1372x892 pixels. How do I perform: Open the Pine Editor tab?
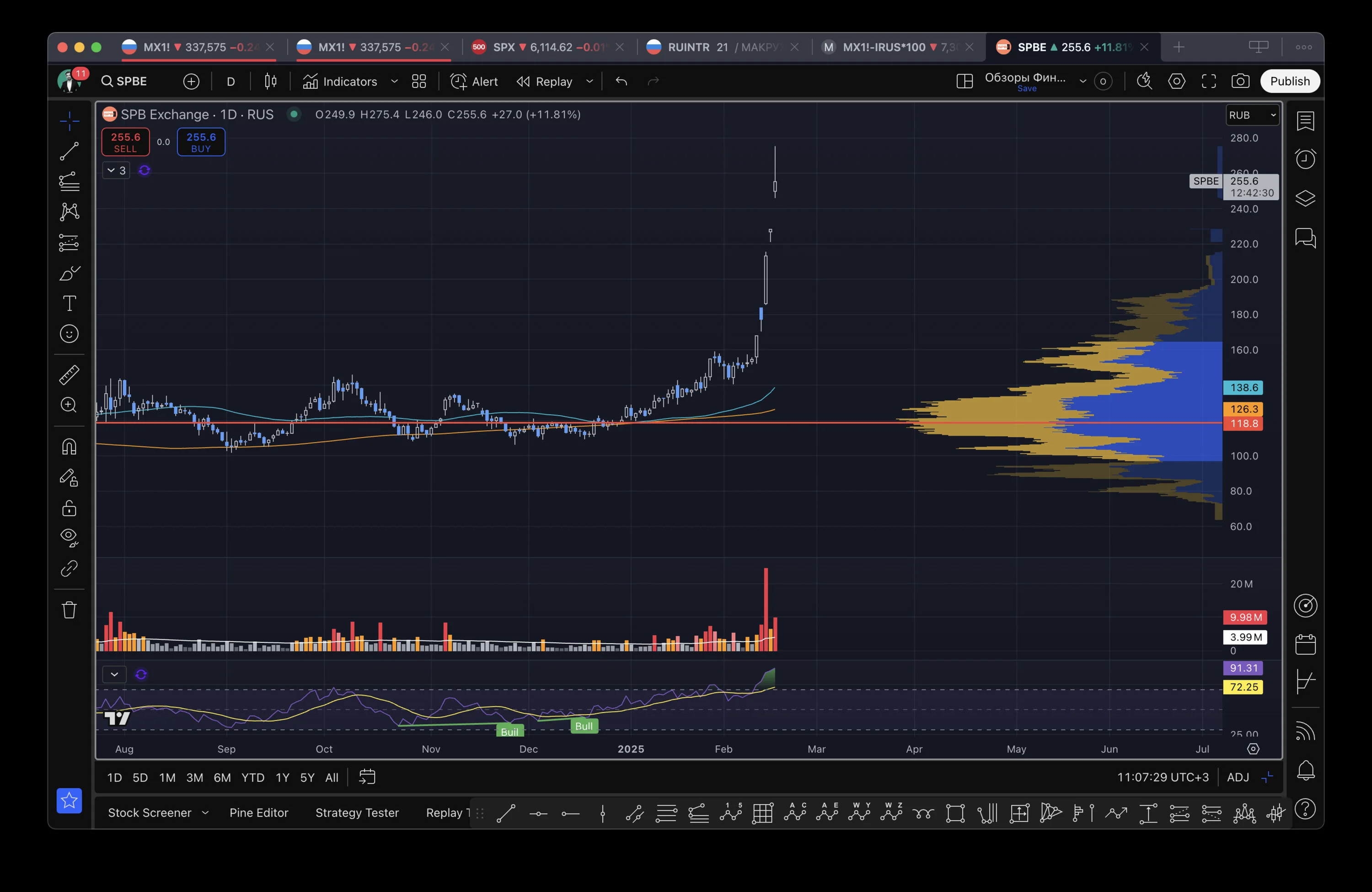pos(259,812)
